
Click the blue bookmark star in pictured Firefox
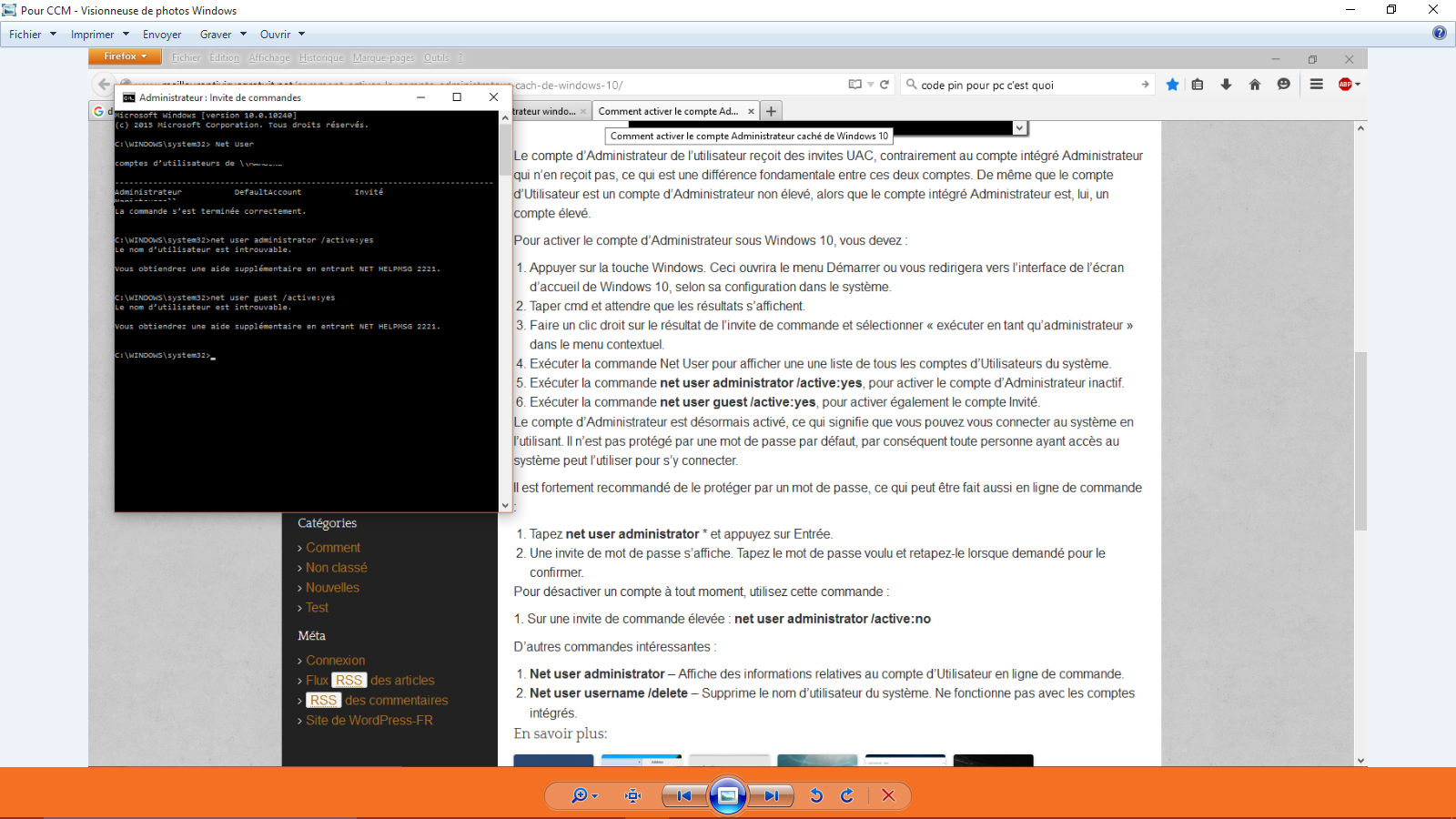pyautogui.click(x=1172, y=85)
